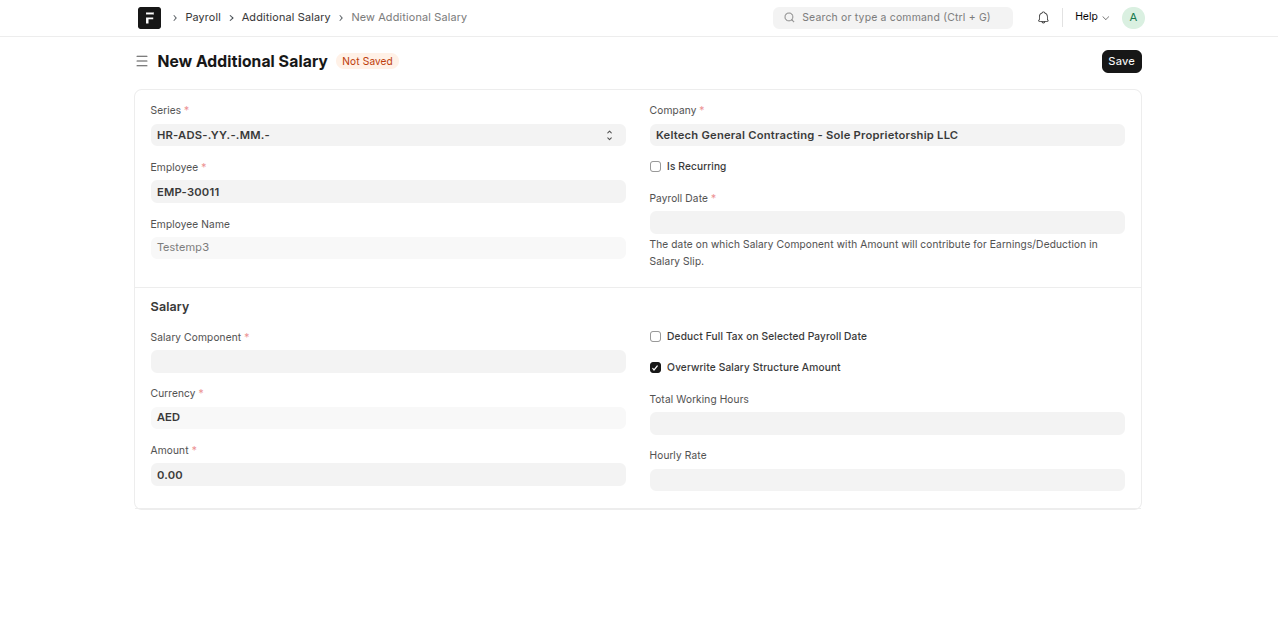Open the notifications bell icon

tap(1043, 18)
